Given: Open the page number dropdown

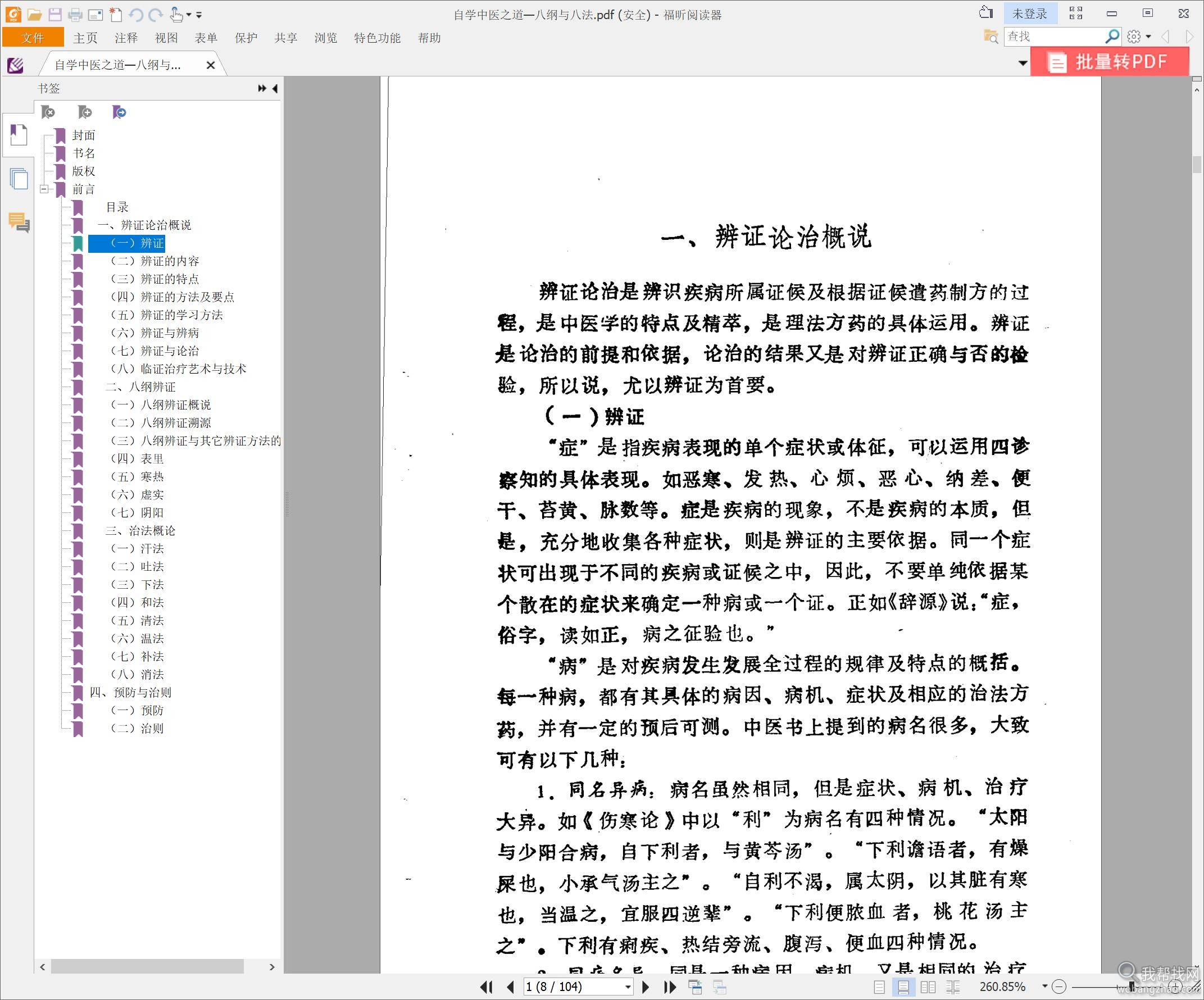Looking at the screenshot, I should pyautogui.click(x=628, y=987).
